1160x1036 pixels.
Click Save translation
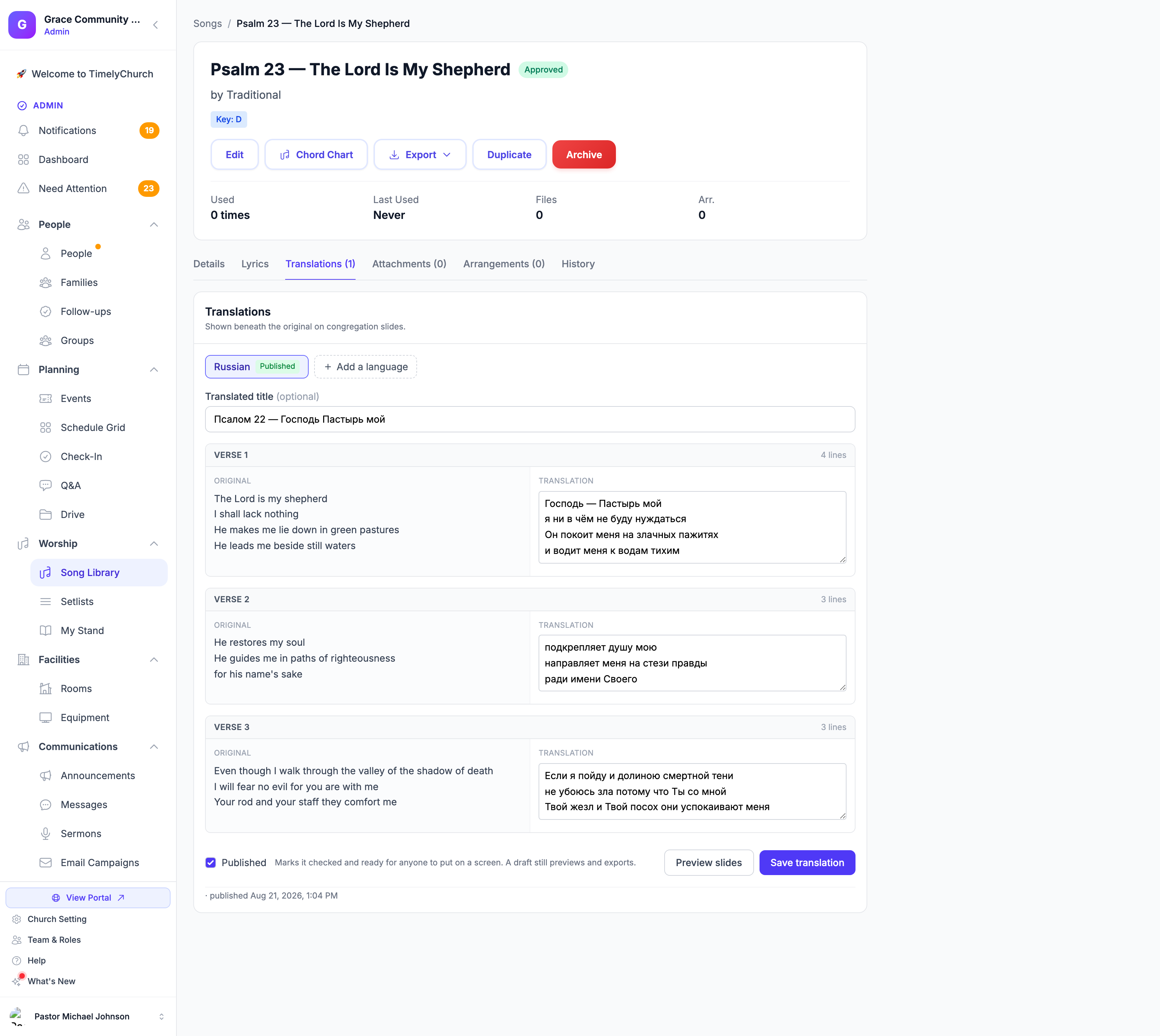807,863
